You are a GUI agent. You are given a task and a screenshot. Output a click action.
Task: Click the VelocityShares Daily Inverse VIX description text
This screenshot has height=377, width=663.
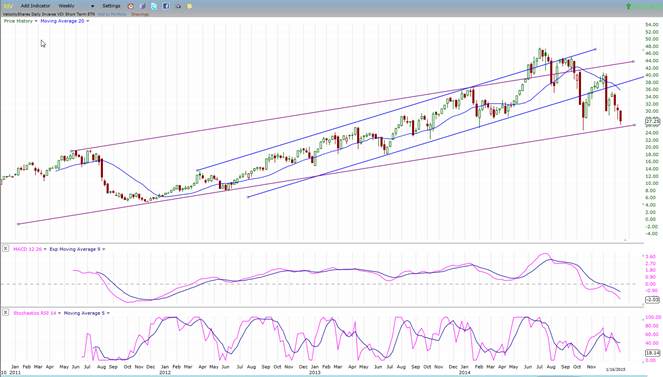(x=49, y=14)
